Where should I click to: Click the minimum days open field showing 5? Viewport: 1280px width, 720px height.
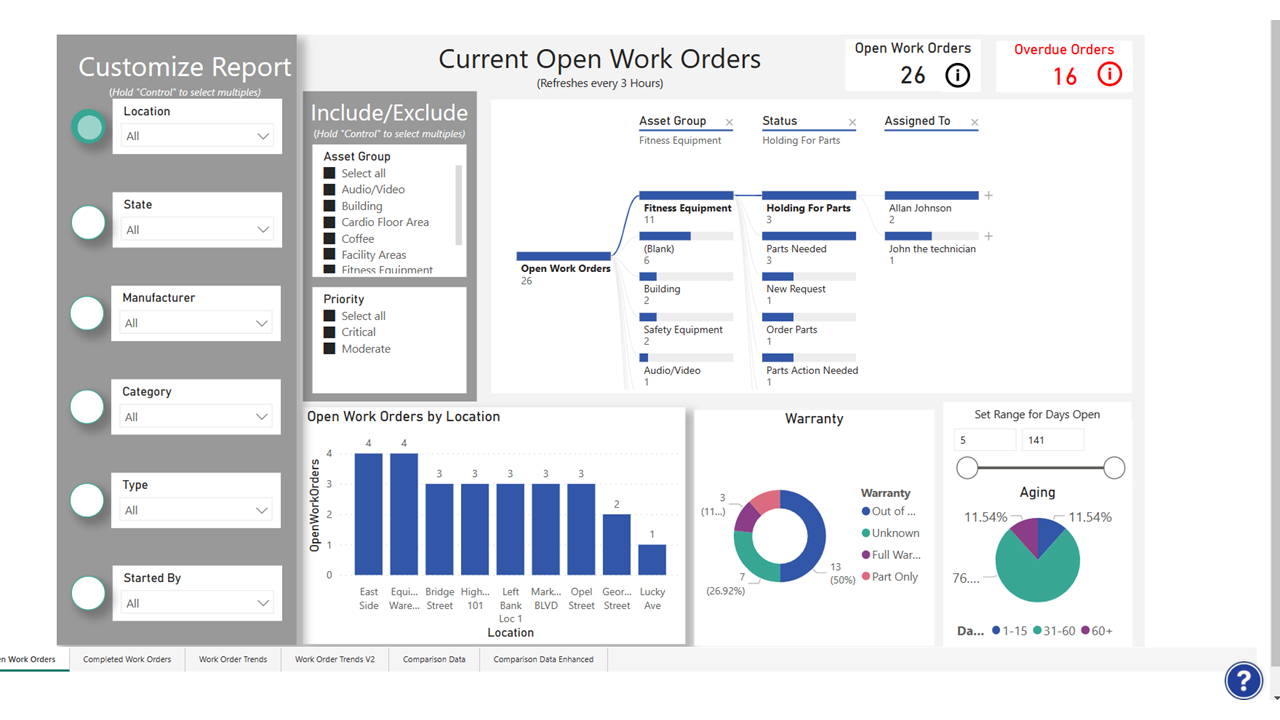click(985, 440)
